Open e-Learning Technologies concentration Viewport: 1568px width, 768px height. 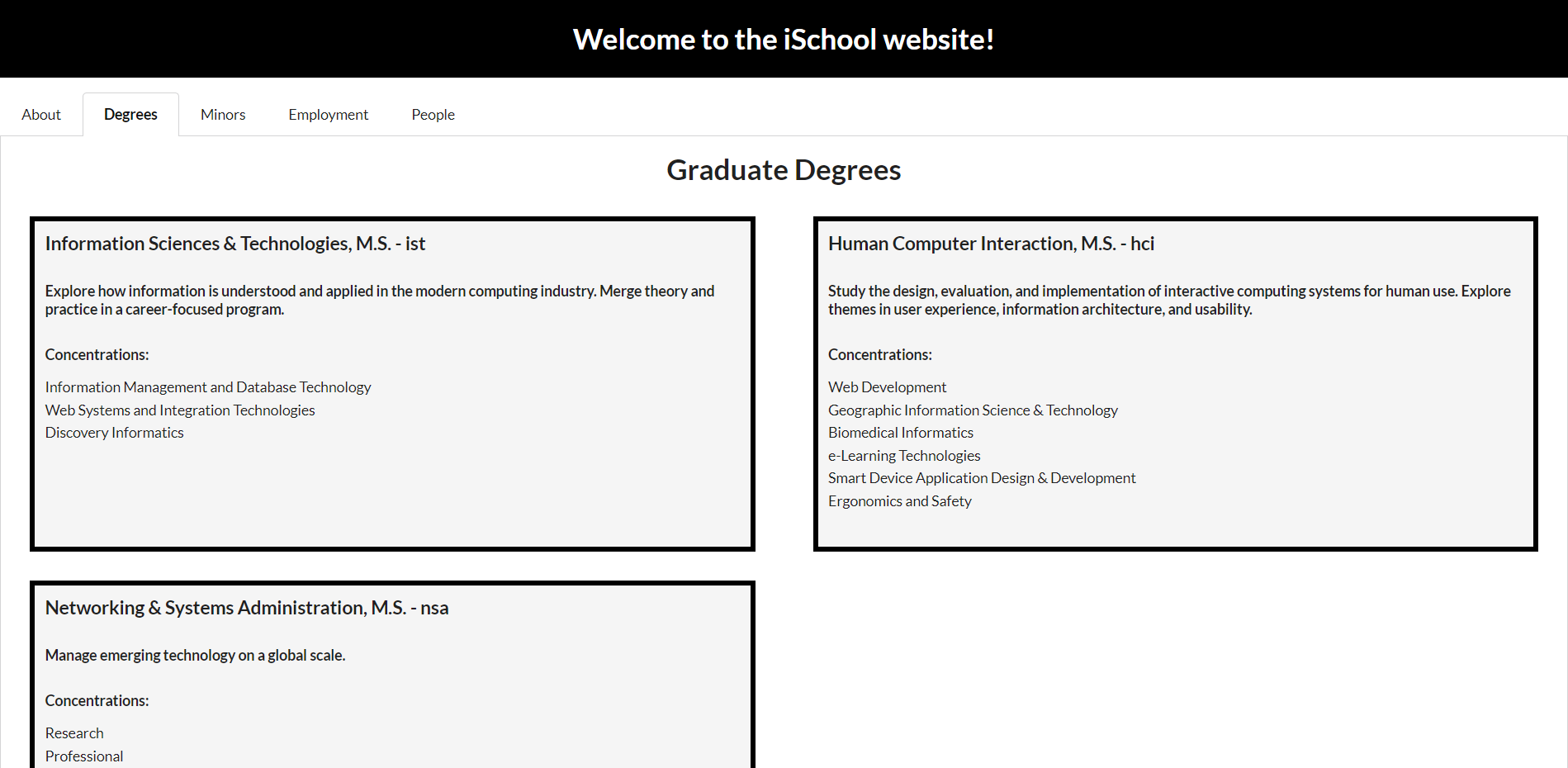point(904,456)
